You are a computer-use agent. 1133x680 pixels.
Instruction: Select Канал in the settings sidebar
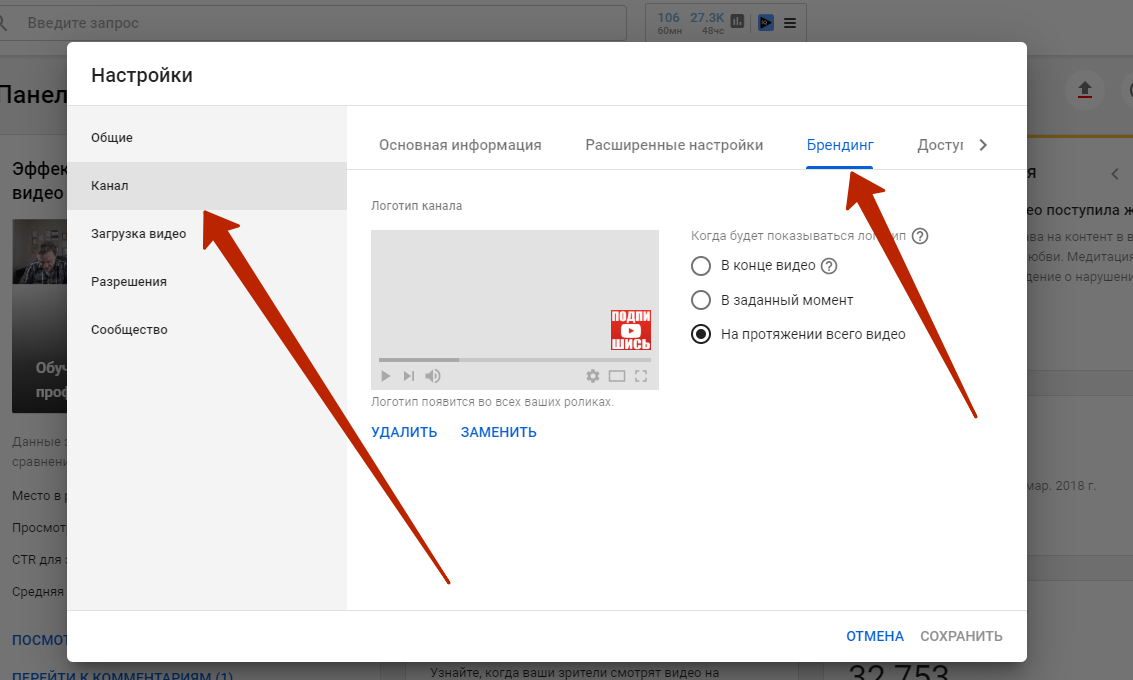[x=207, y=186]
